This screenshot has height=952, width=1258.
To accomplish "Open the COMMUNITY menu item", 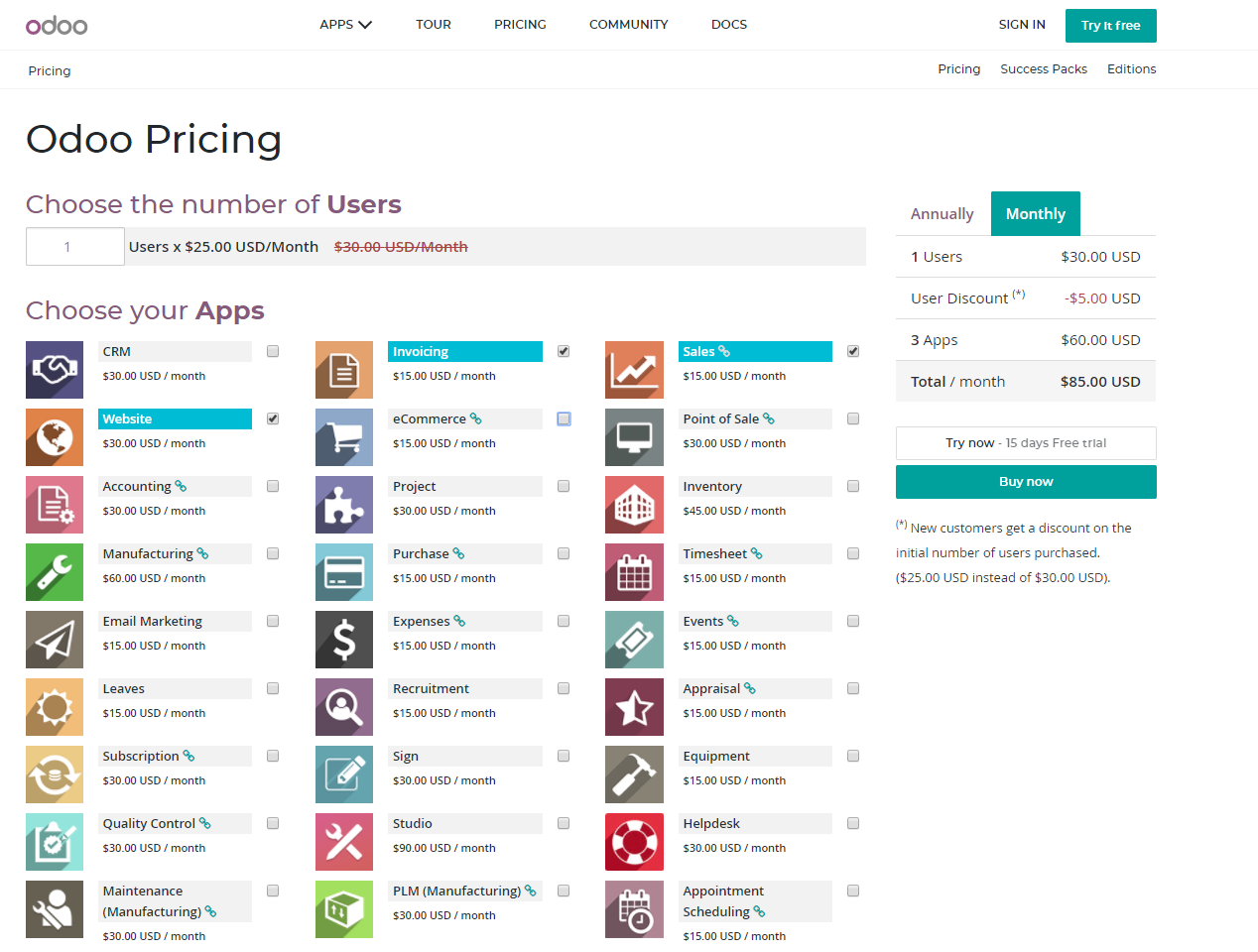I will (629, 25).
